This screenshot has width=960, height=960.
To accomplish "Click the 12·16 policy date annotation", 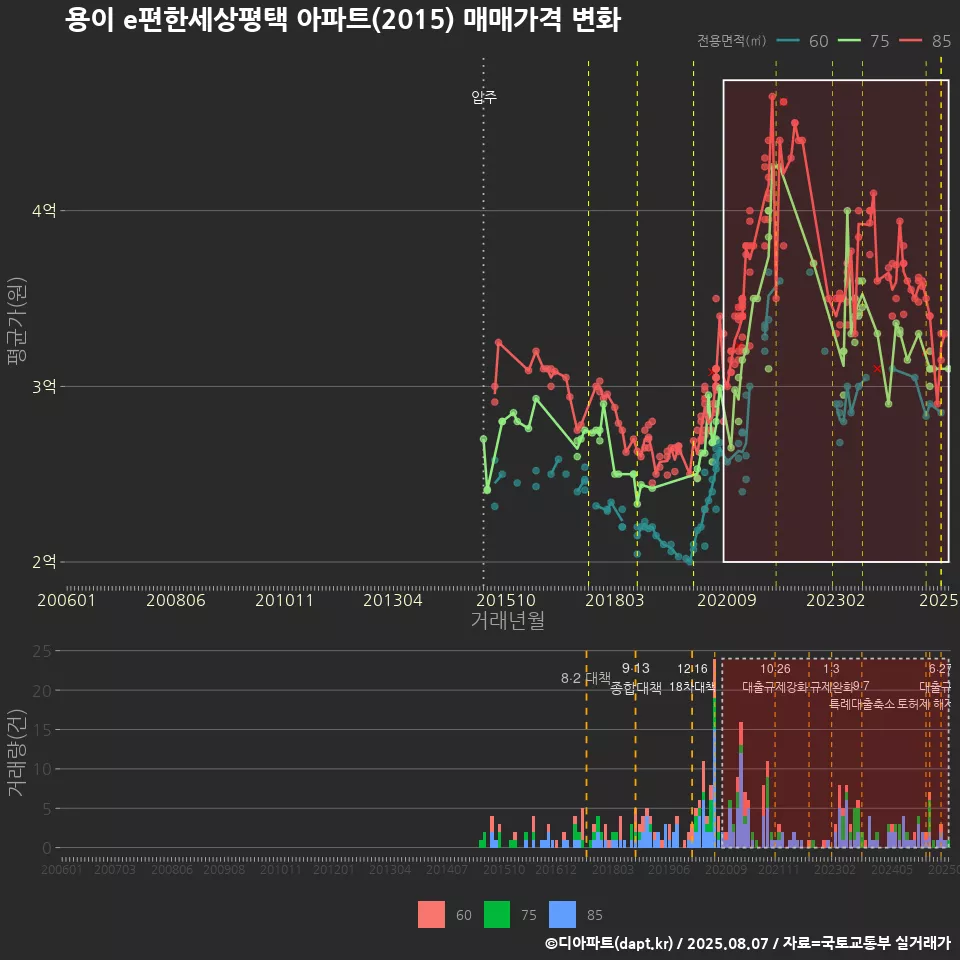I will pos(692,669).
